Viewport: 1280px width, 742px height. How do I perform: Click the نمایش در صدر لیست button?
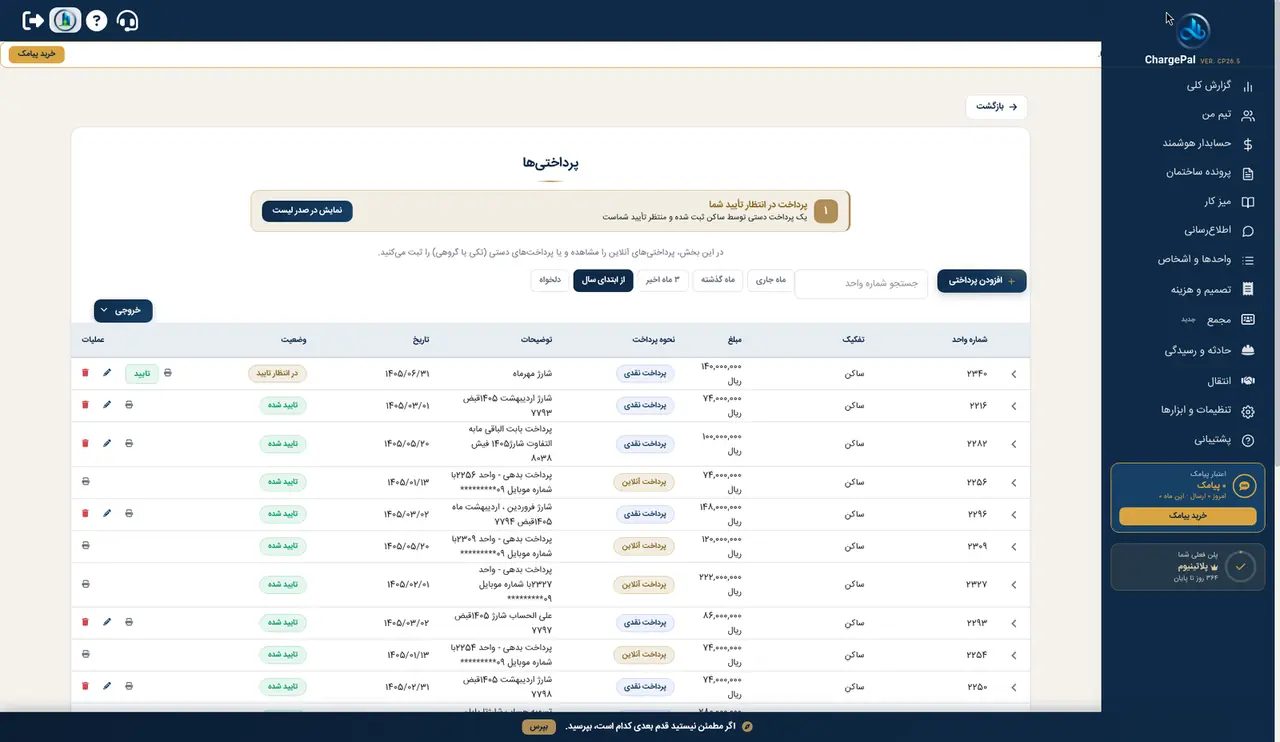[307, 211]
